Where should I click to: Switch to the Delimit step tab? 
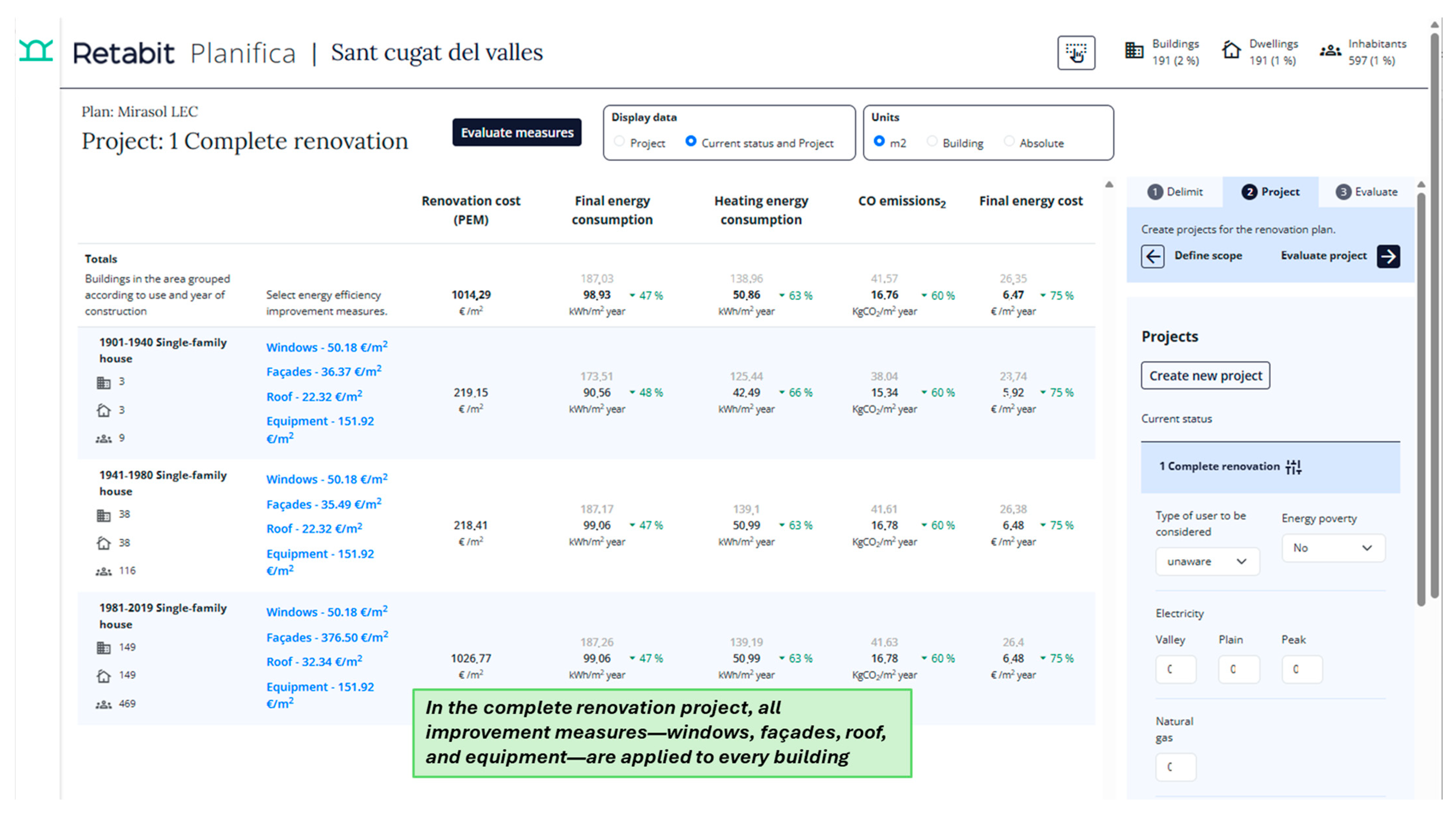click(x=1175, y=192)
